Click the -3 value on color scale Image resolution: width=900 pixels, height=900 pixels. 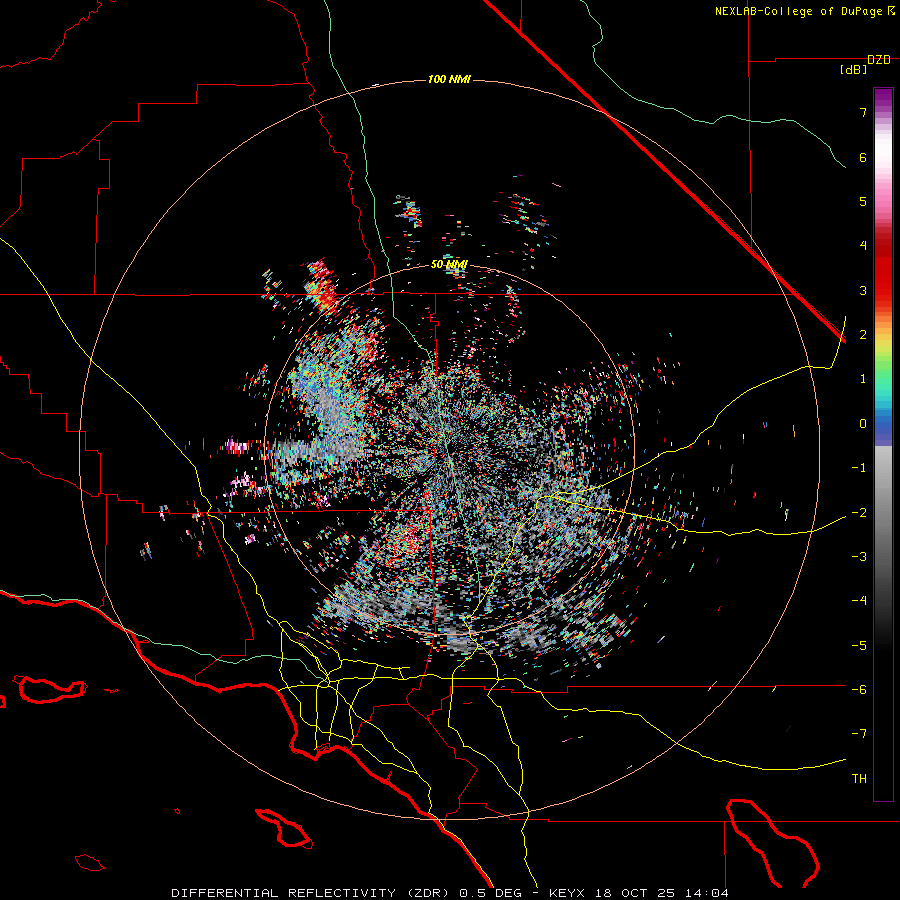click(859, 557)
